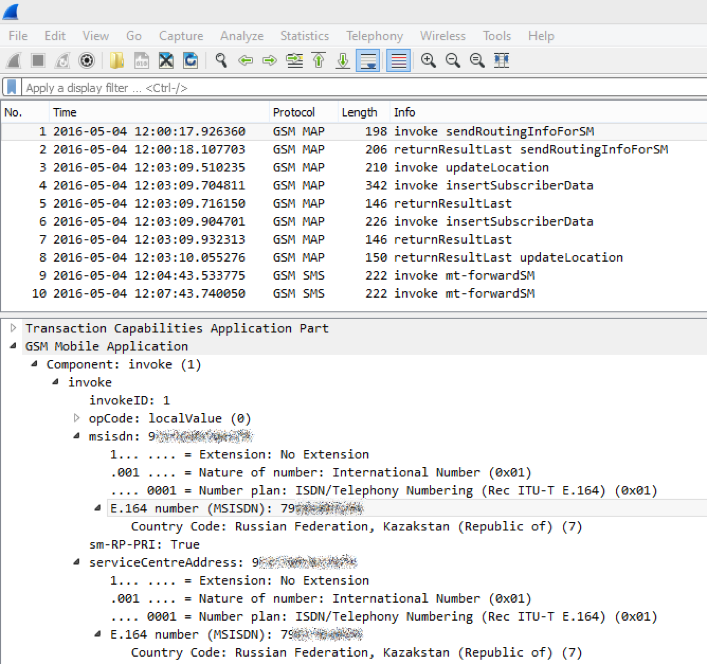Screen dimensions: 707x664
Task: Click the open capture file folder icon
Action: click(117, 60)
